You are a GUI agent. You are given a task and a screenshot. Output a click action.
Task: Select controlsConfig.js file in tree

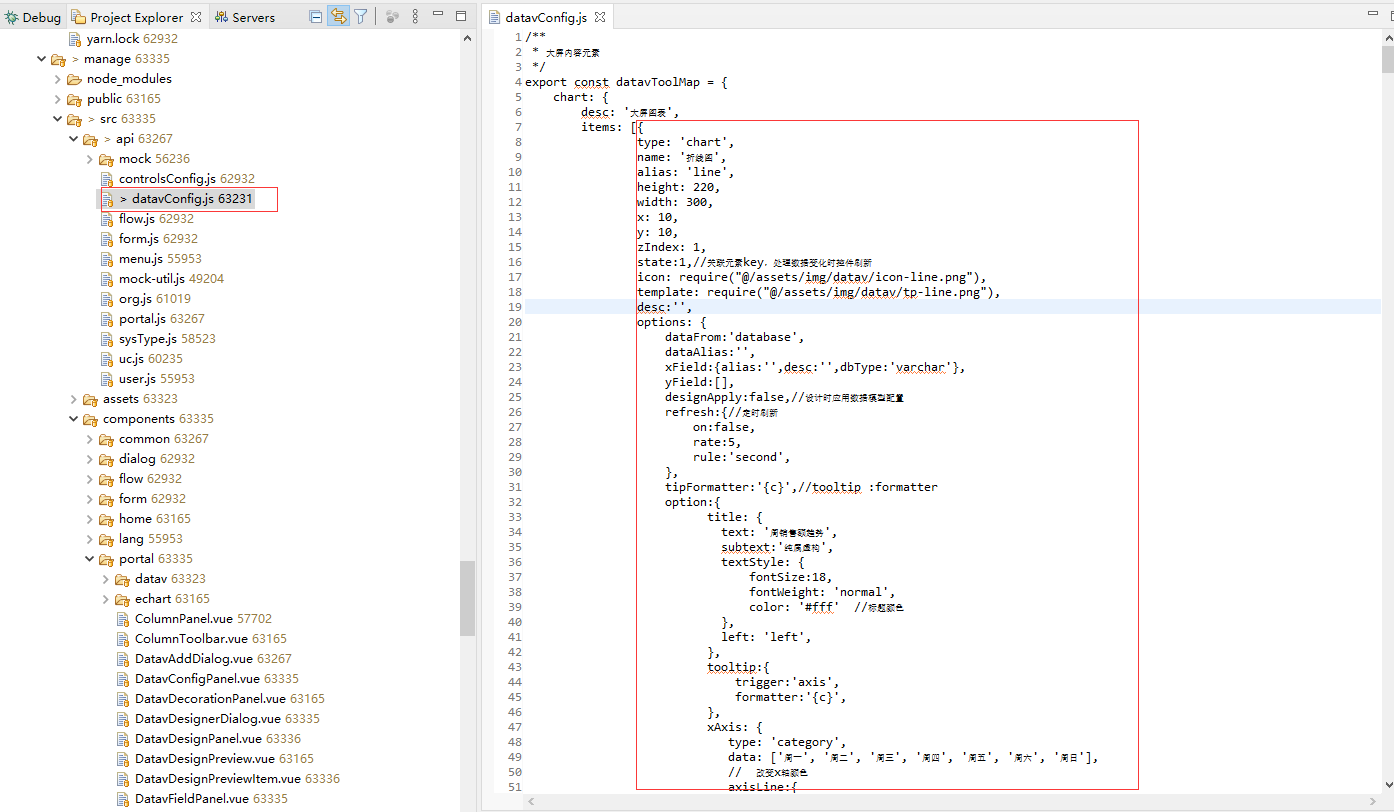pos(167,179)
